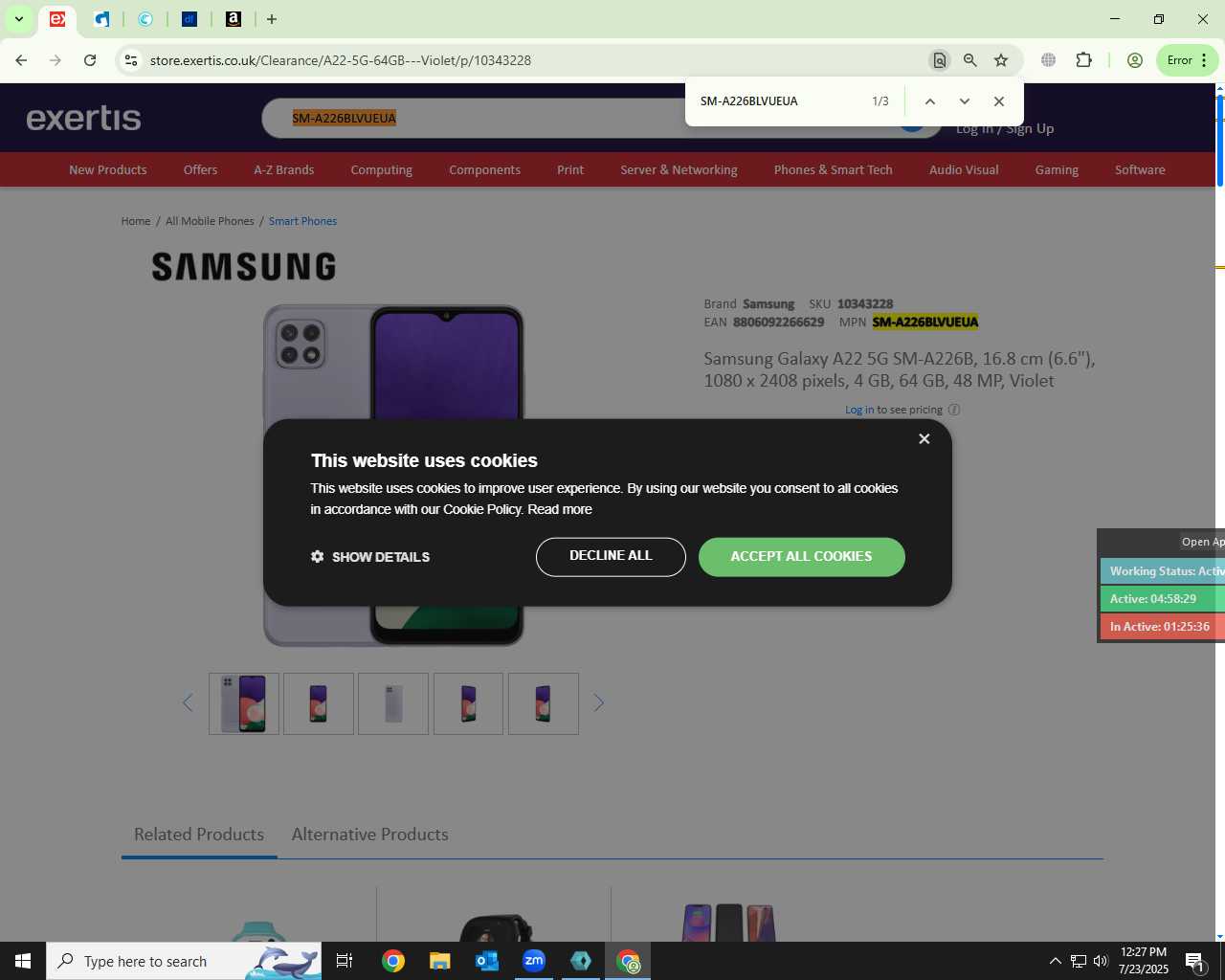Open the Server & Networking menu

(x=679, y=170)
